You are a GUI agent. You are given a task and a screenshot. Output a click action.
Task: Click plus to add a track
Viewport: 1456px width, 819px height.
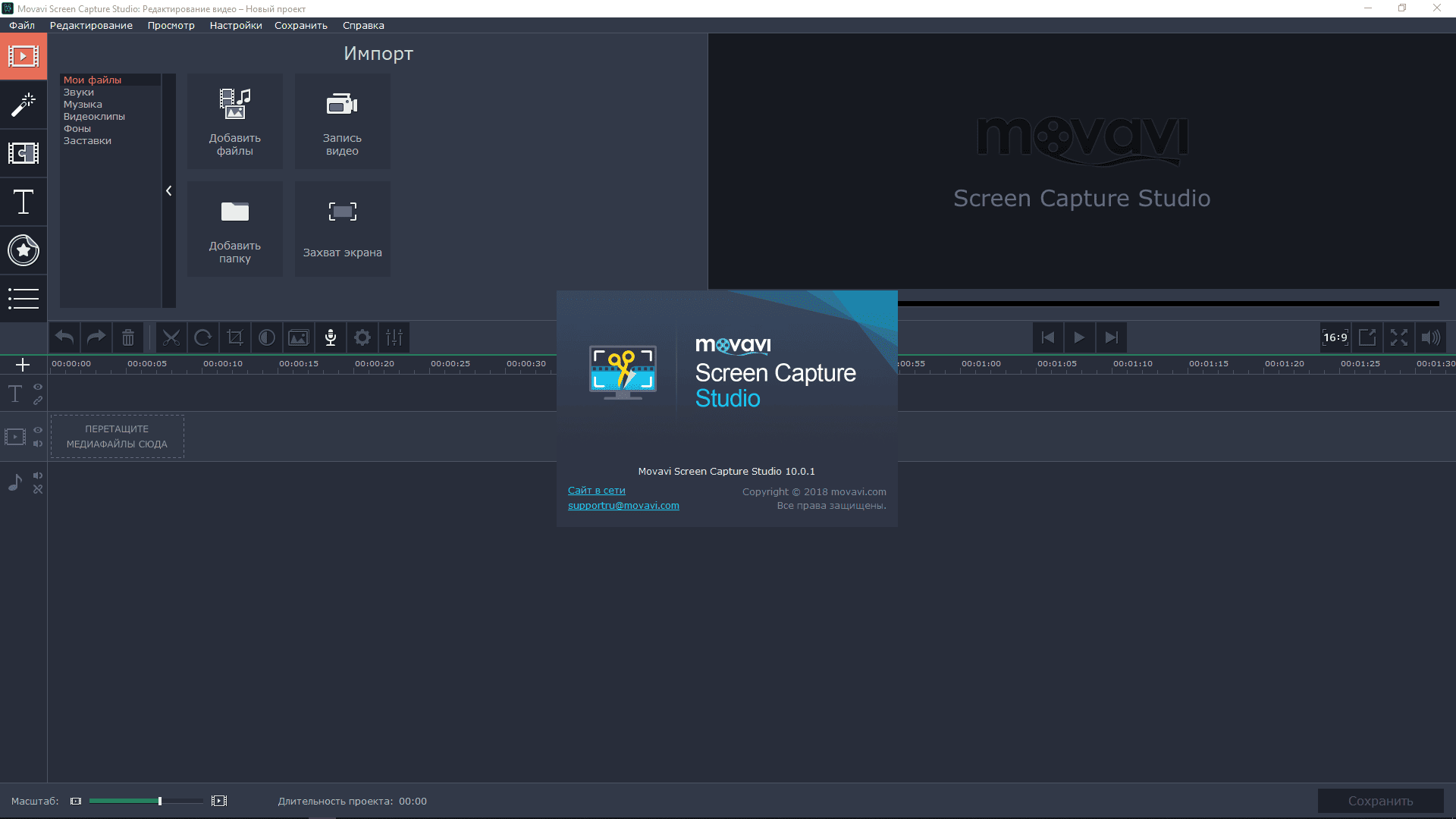23,365
